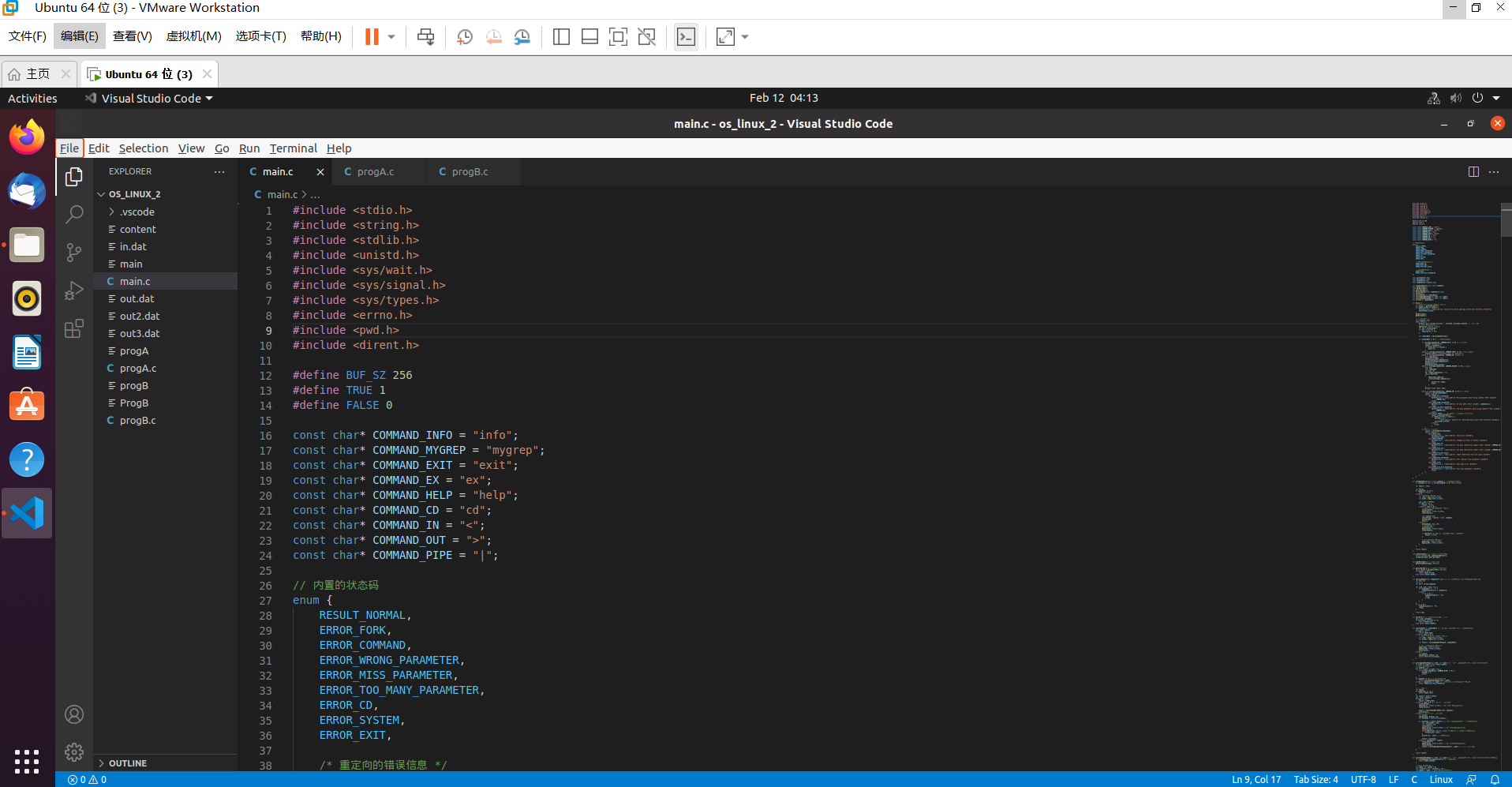
Task: Show Applications grid in the dock
Action: point(27,761)
